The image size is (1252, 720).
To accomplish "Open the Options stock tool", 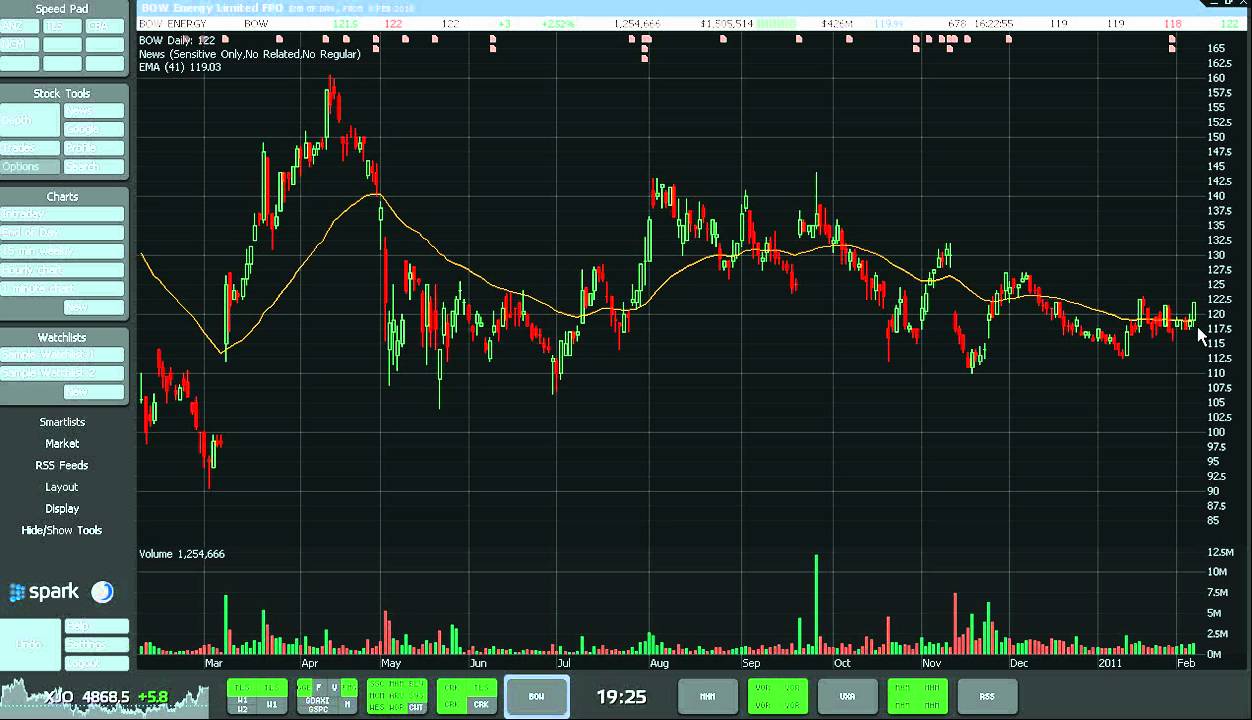I will (30, 167).
